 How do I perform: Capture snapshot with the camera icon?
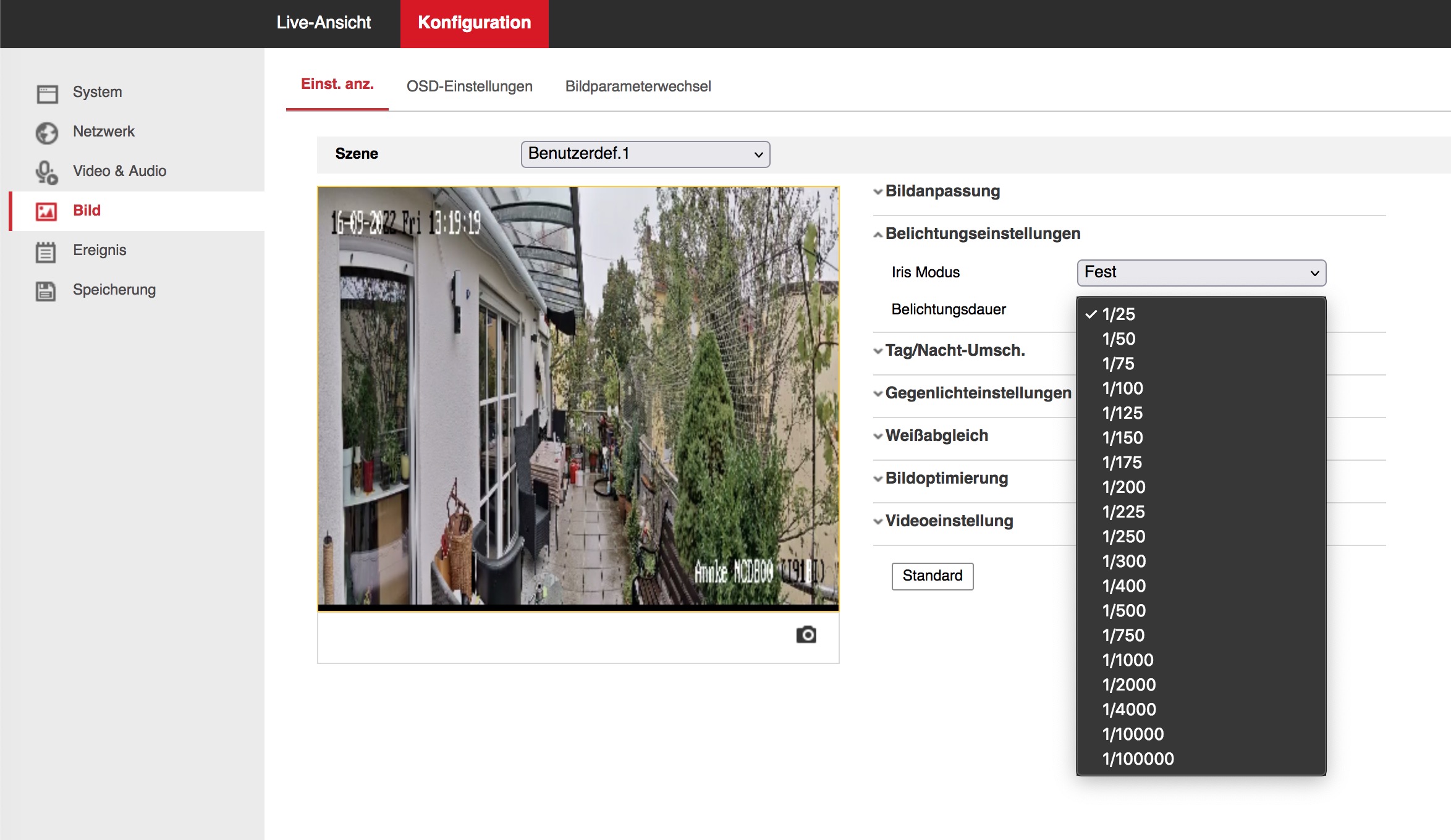806,635
